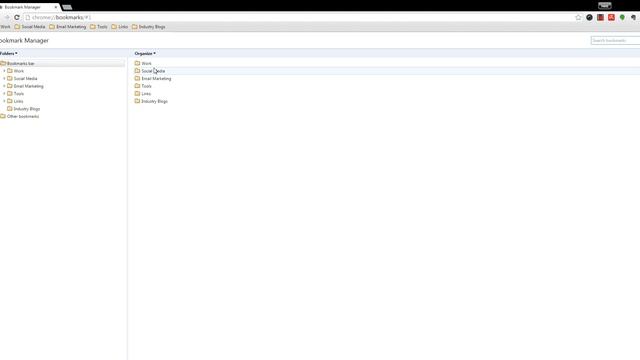The height and width of the screenshot is (360, 640).
Task: Select Links in the folder tree
Action: point(15,101)
